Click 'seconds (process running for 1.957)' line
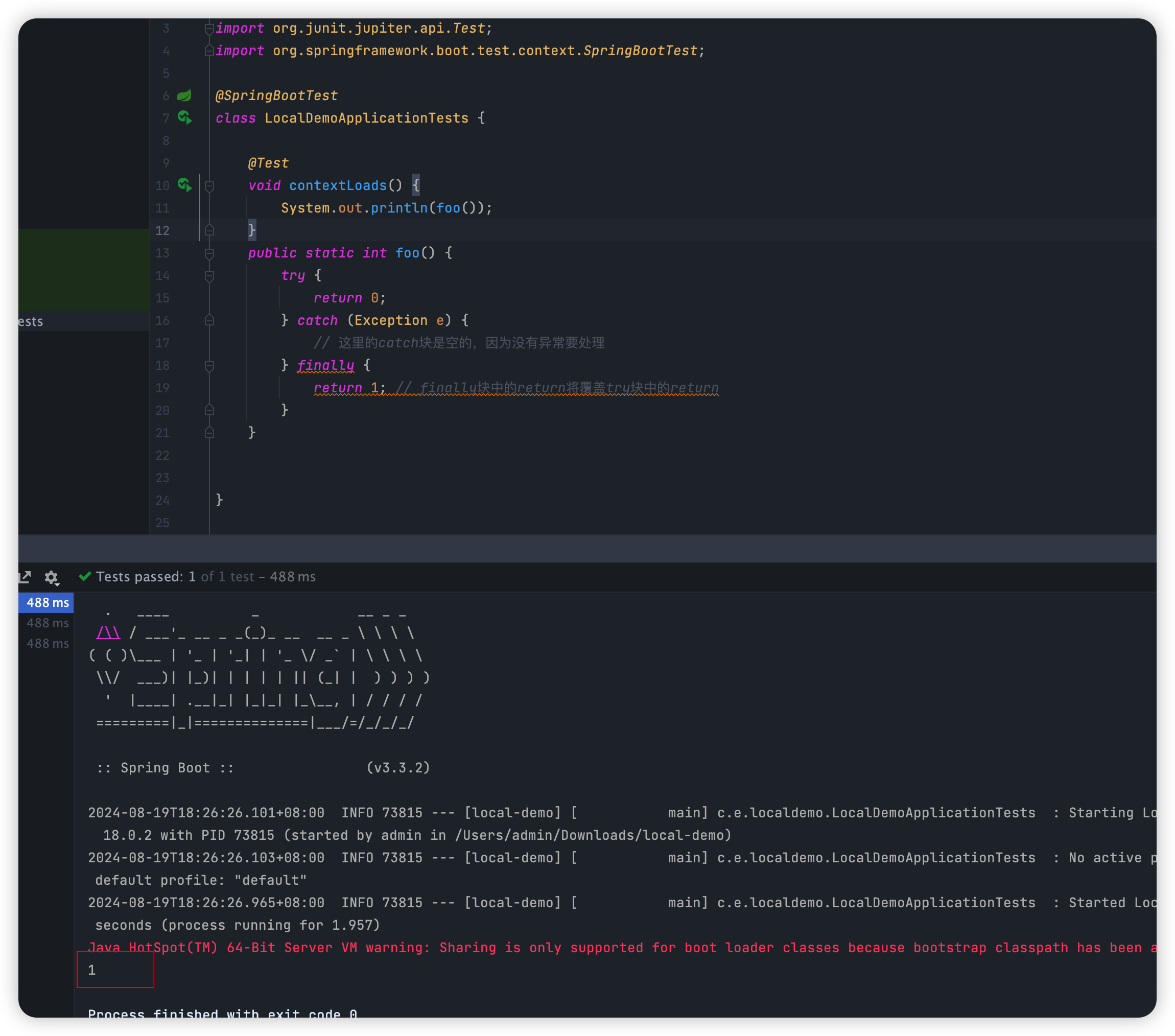Viewport: 1175px width, 1036px height. pos(238,925)
